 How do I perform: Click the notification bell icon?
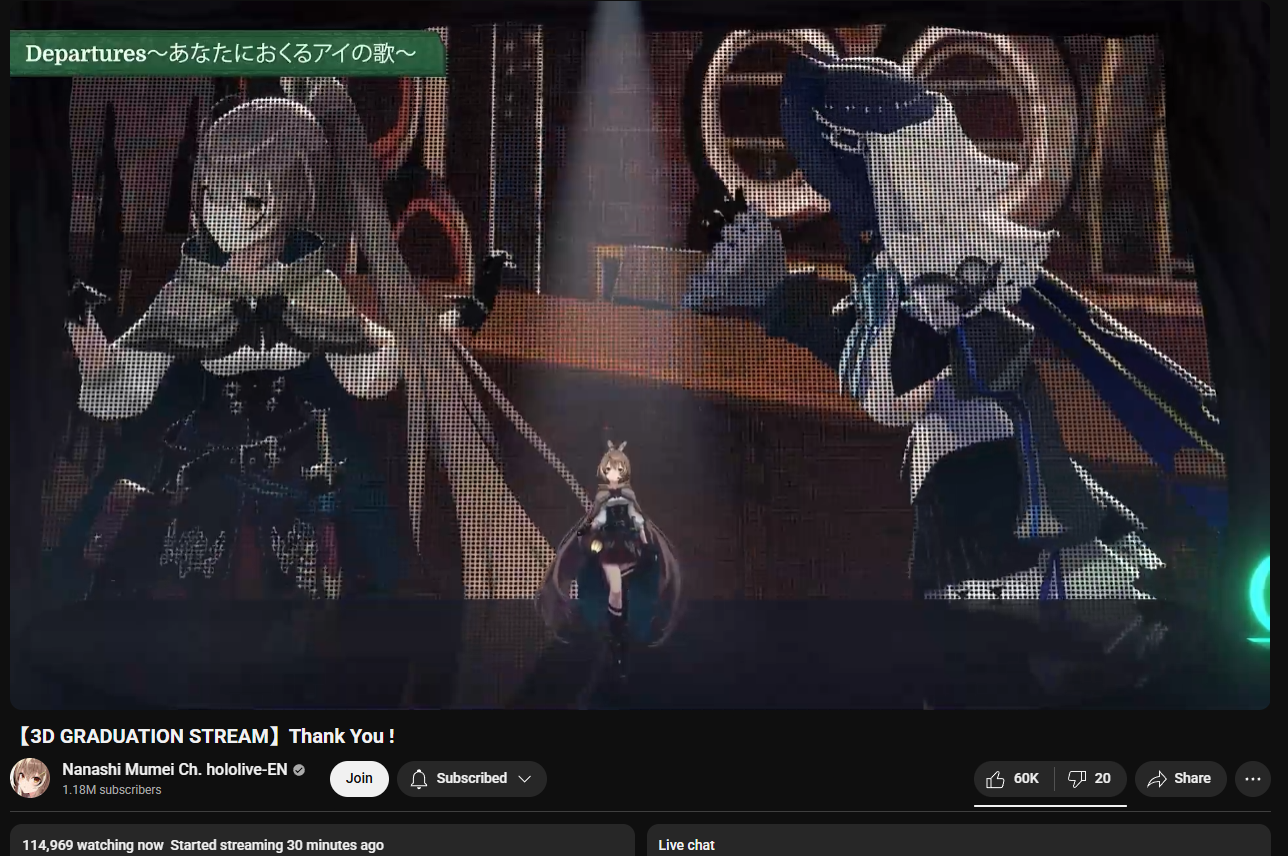(419, 778)
